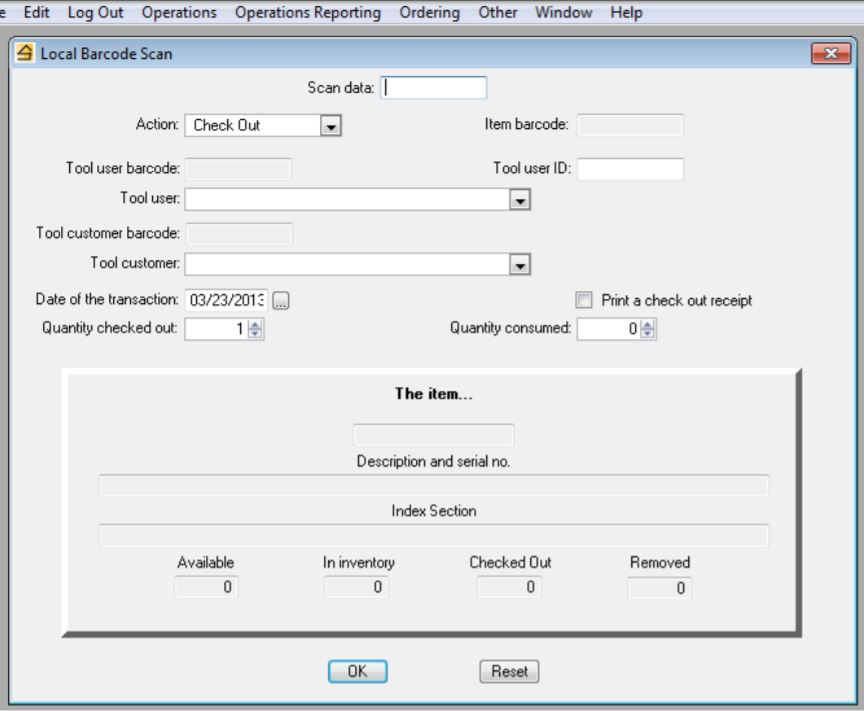Expand the Tool customer dropdown
The image size is (864, 711).
(x=520, y=265)
